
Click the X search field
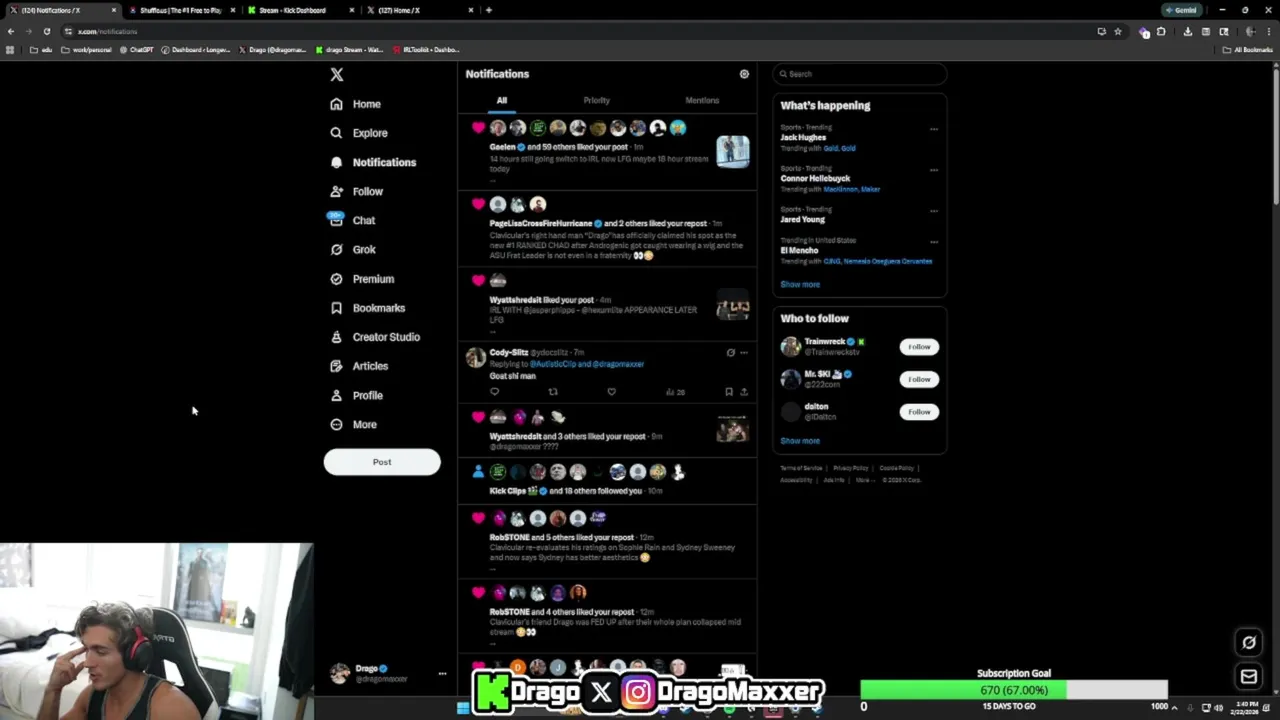(859, 74)
